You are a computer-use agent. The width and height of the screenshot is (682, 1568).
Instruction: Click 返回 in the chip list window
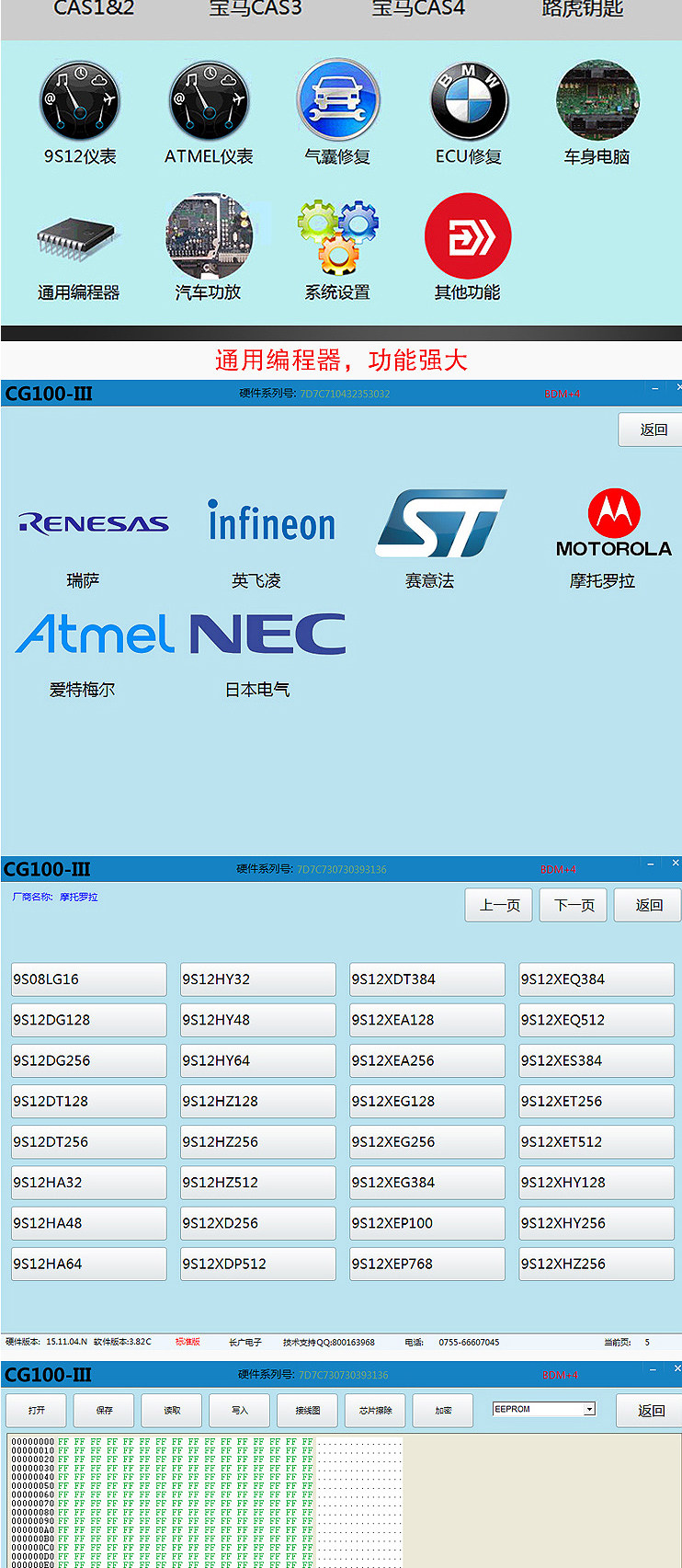tap(648, 905)
